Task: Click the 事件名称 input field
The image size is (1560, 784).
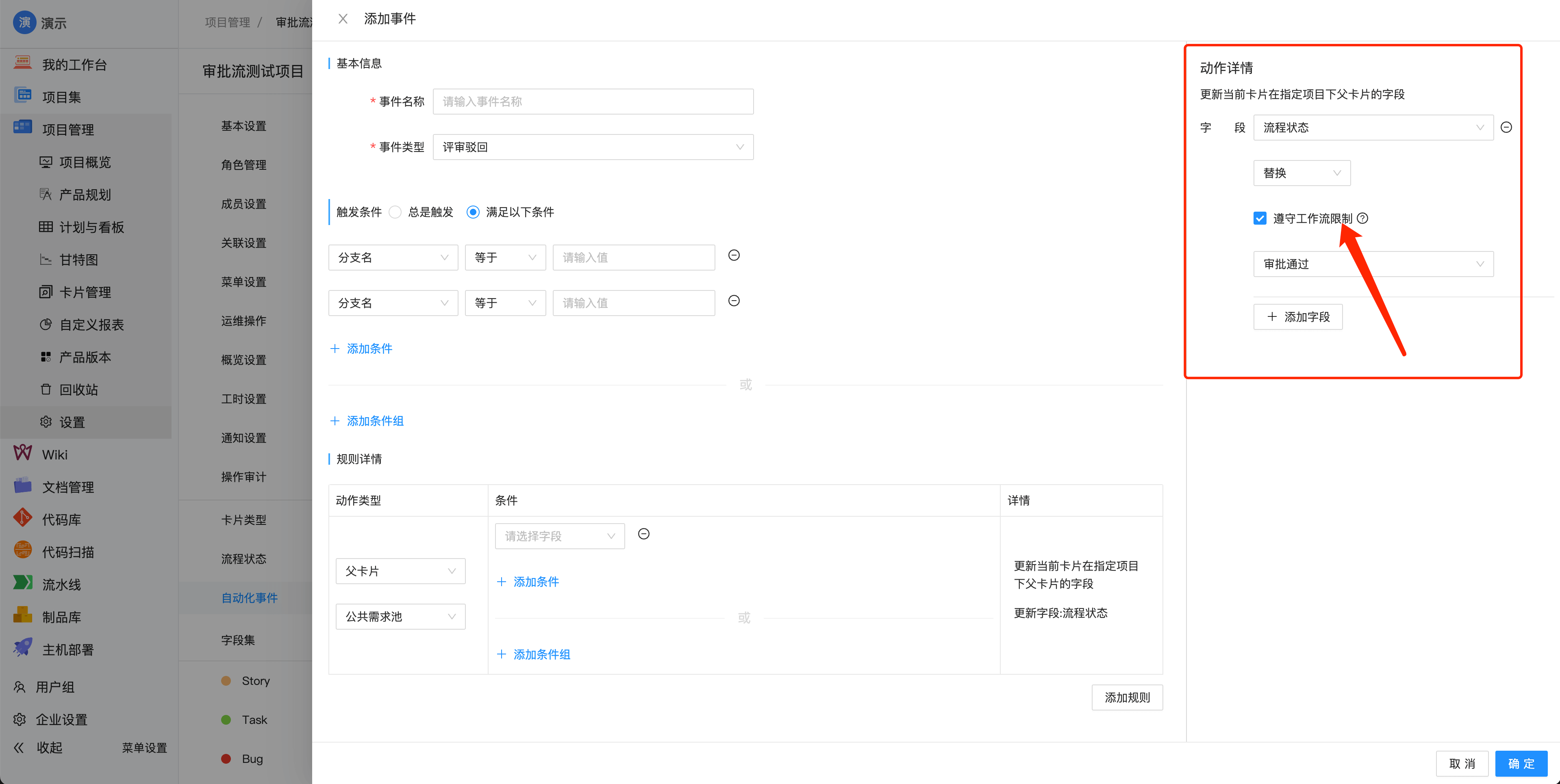Action: tap(592, 101)
